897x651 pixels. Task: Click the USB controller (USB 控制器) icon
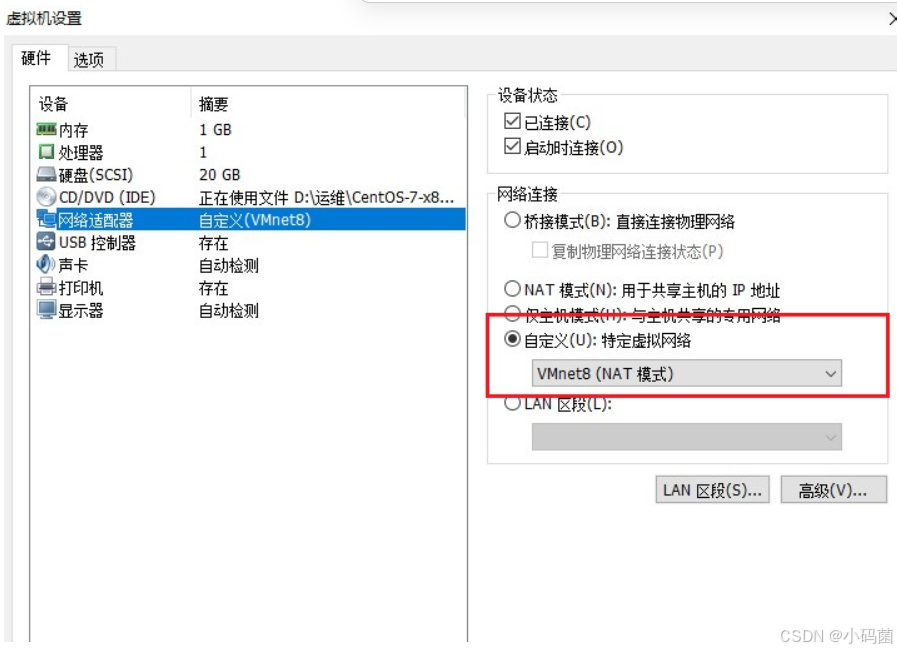click(x=46, y=242)
